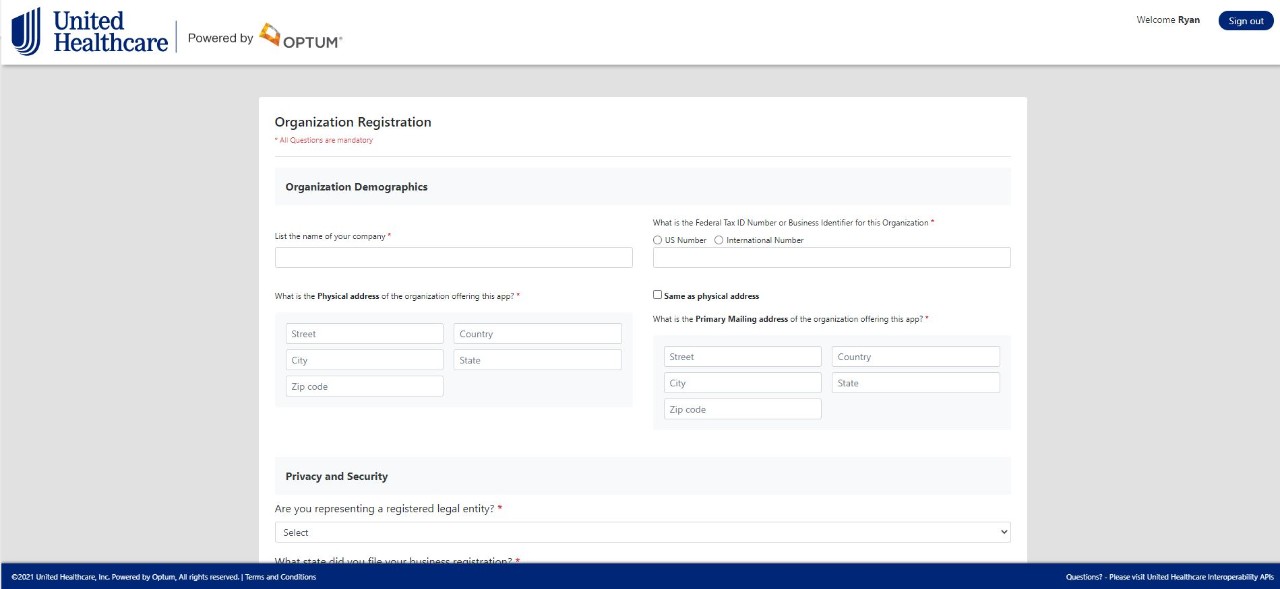
Task: Click the physical address Zip code field
Action: pos(364,386)
